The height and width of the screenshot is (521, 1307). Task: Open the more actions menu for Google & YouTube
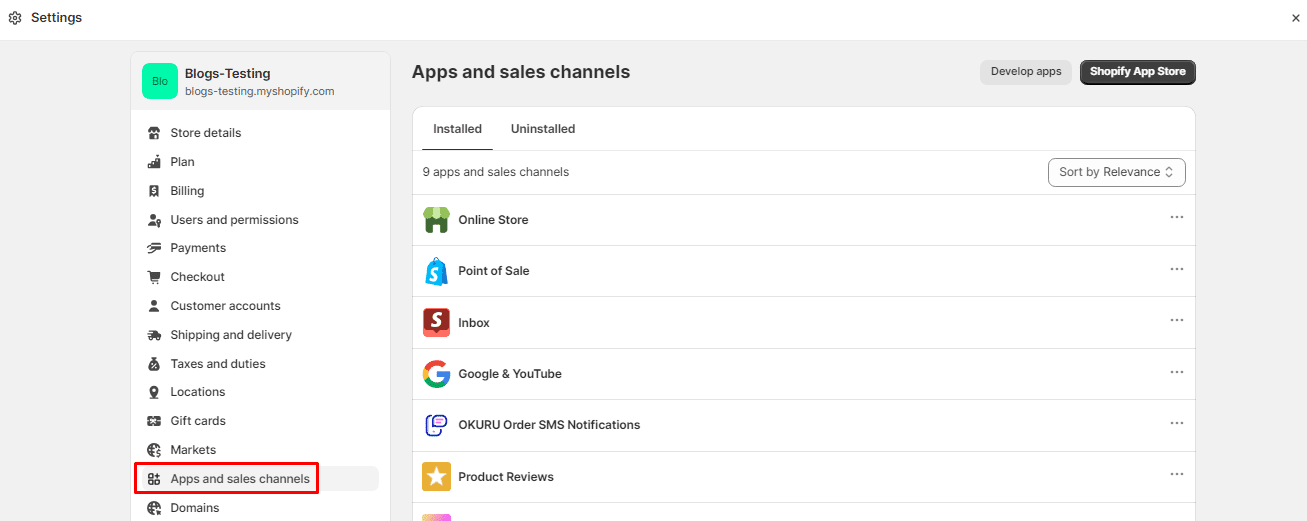coord(1176,372)
